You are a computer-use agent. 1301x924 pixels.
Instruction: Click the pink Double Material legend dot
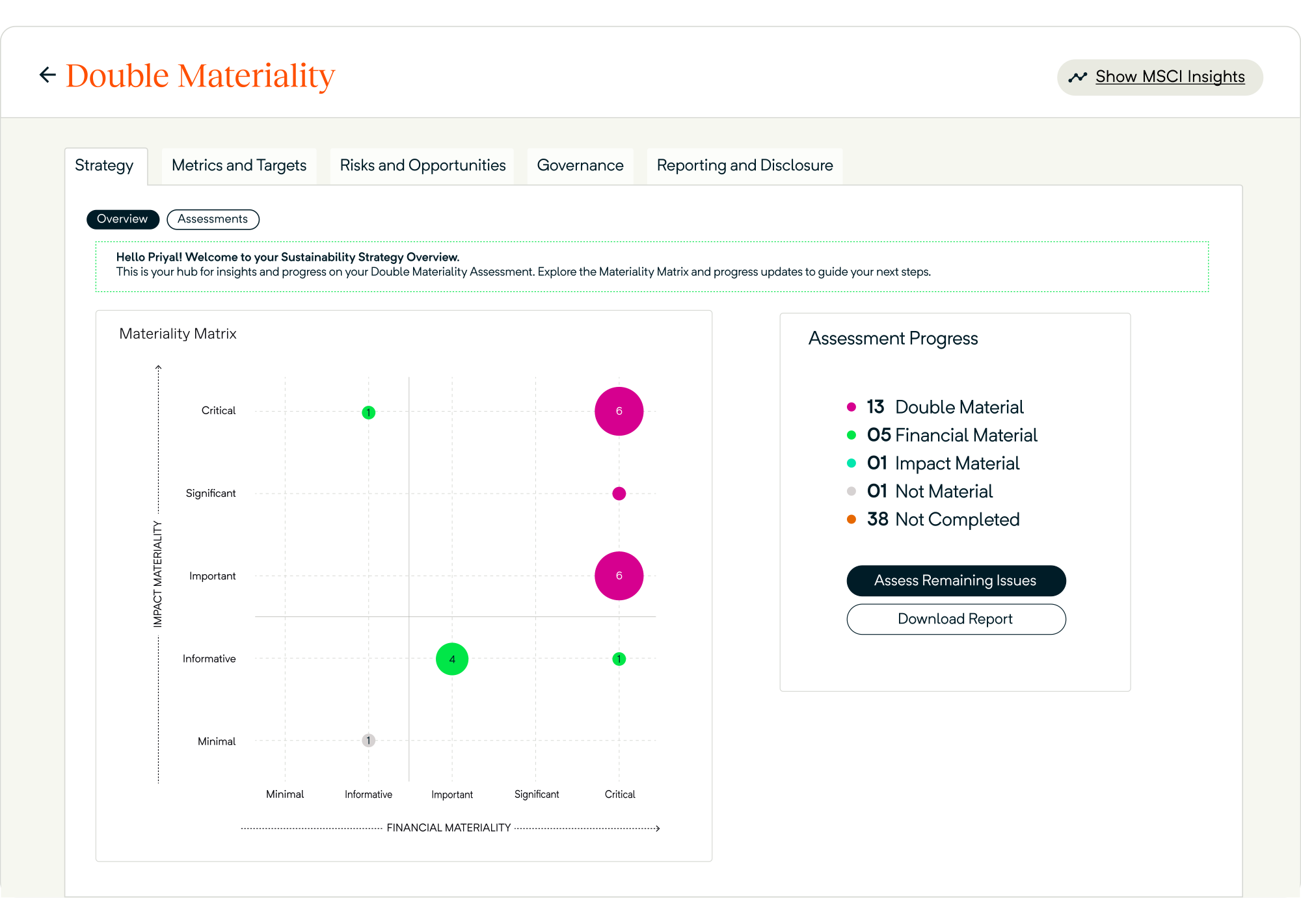click(x=851, y=407)
